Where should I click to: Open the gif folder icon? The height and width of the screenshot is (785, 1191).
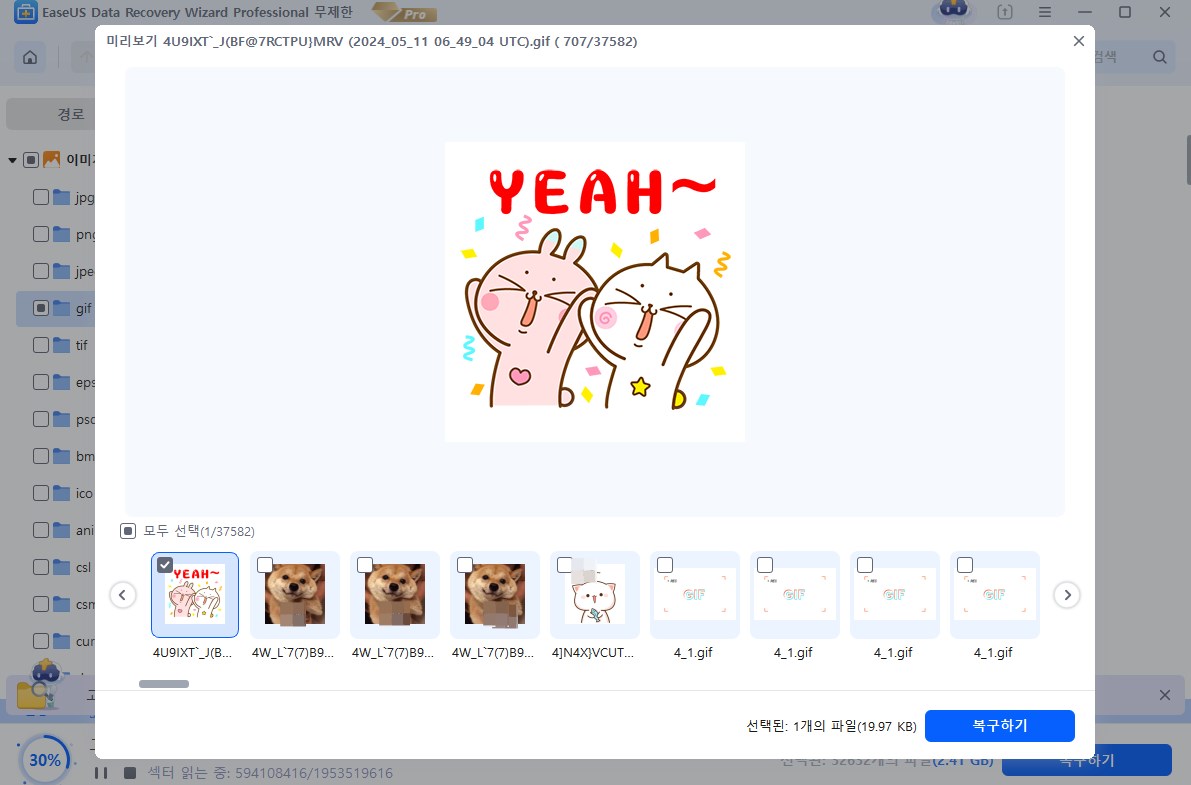62,309
